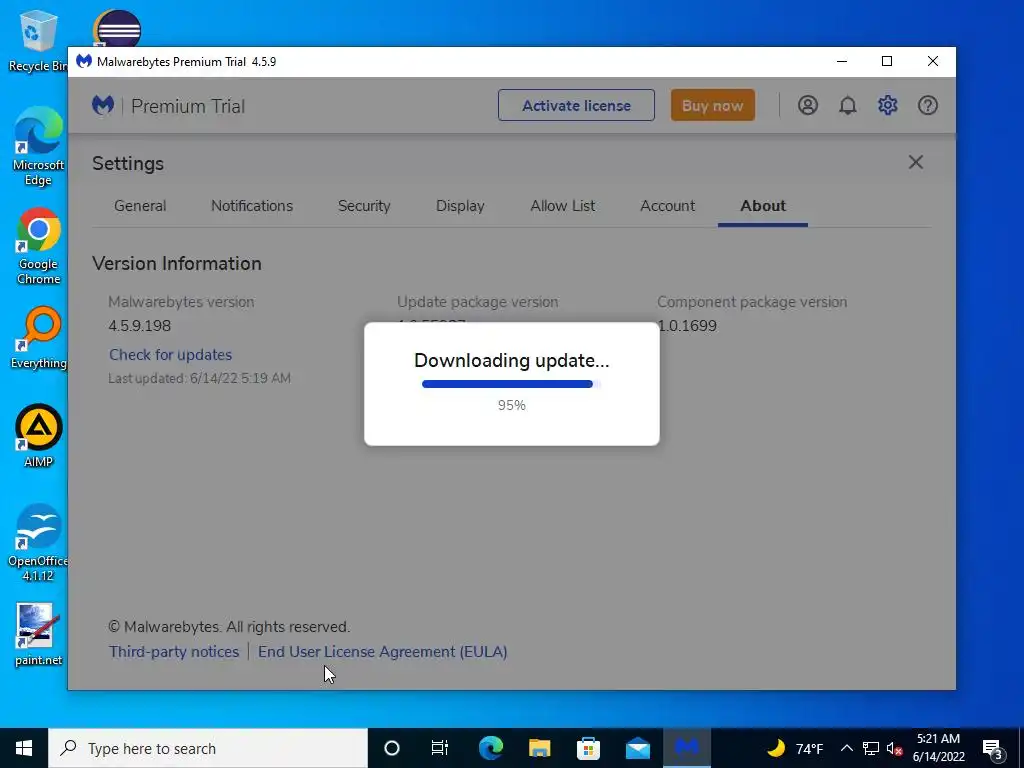The height and width of the screenshot is (768, 1024).
Task: Open the Eclipse desktop icon behind the window
Action: pos(118,27)
